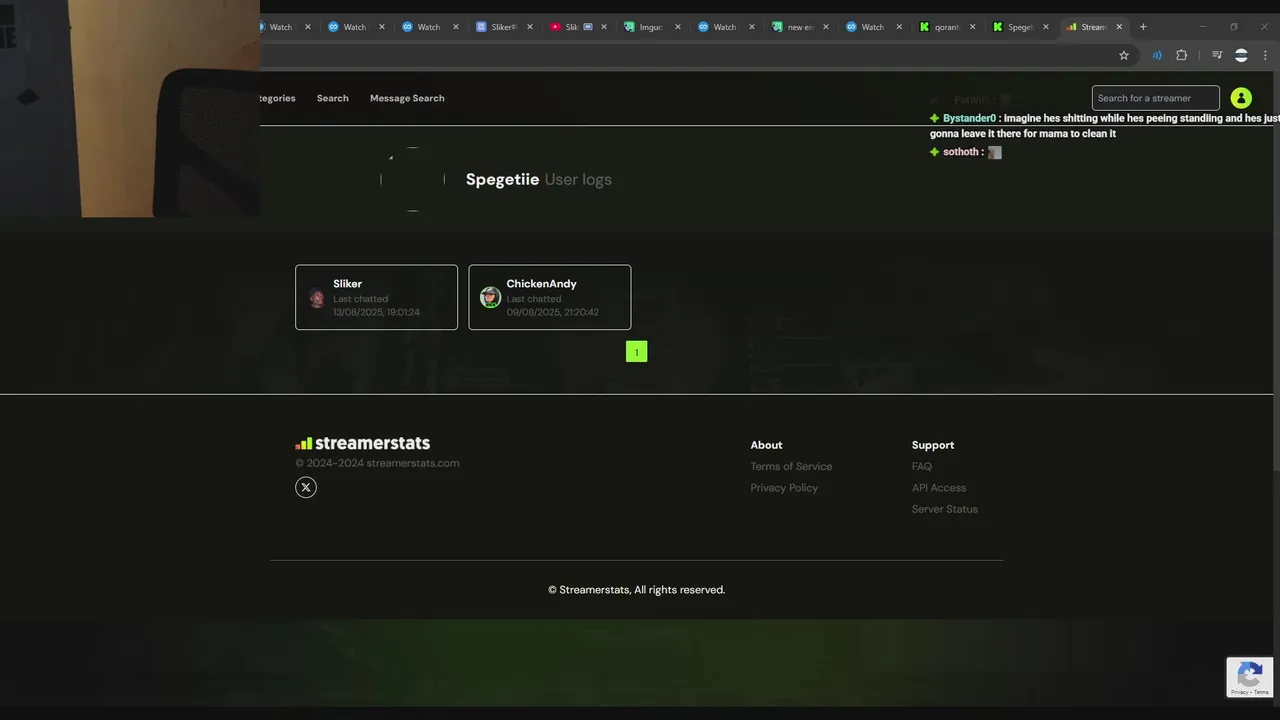Open the Sliker user log card
Image resolution: width=1280 pixels, height=720 pixels.
[x=376, y=297]
